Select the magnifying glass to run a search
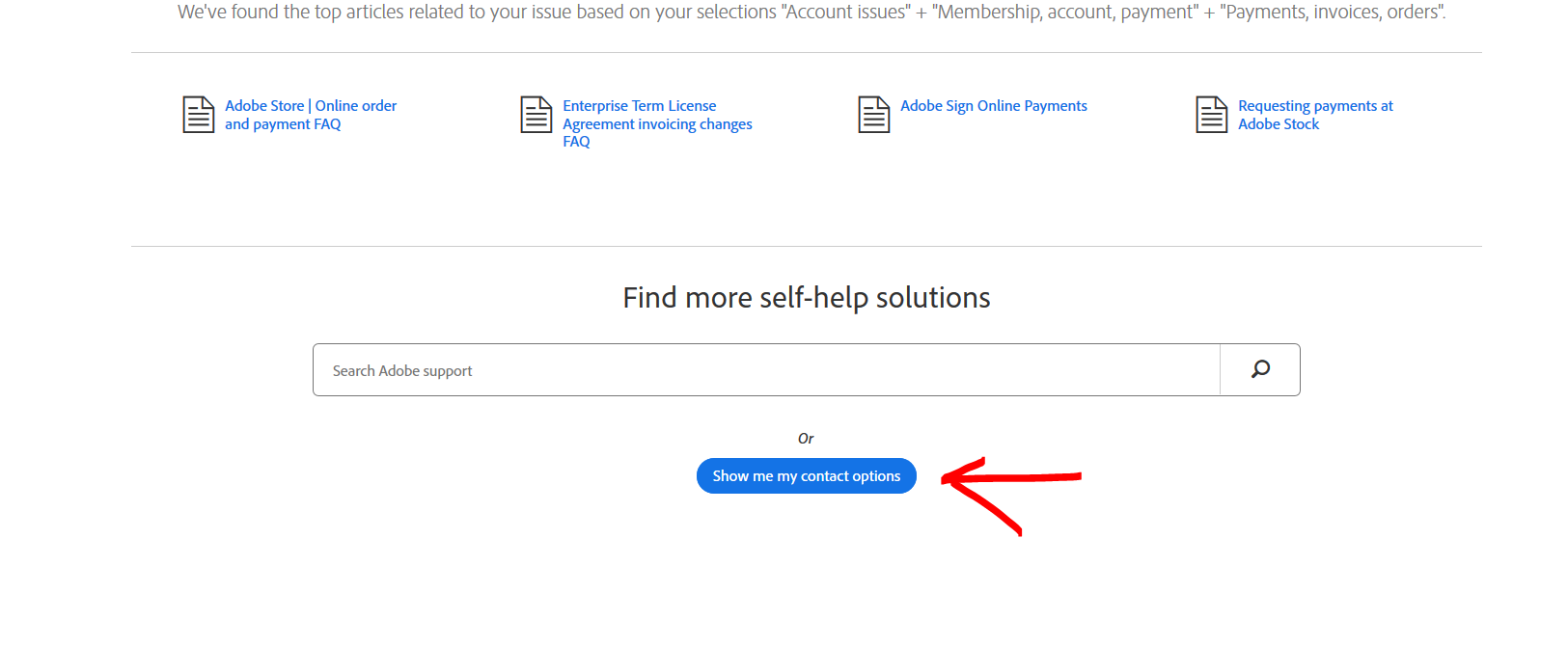 pos(1259,369)
